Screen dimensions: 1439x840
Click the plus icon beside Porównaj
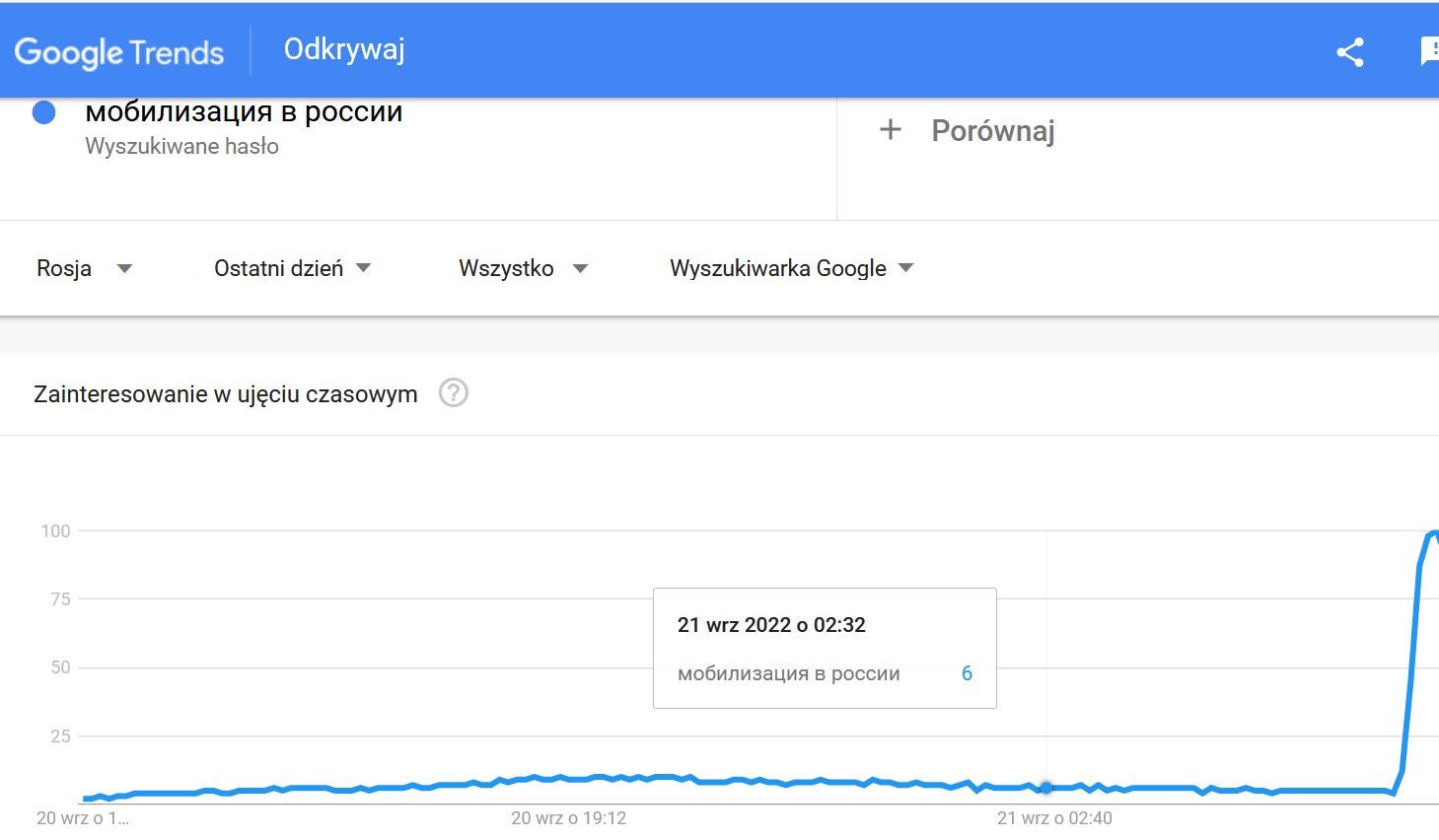[889, 129]
